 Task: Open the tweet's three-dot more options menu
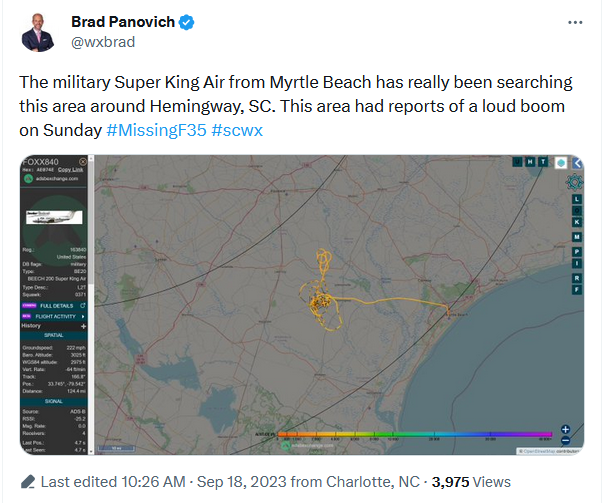coord(575,23)
